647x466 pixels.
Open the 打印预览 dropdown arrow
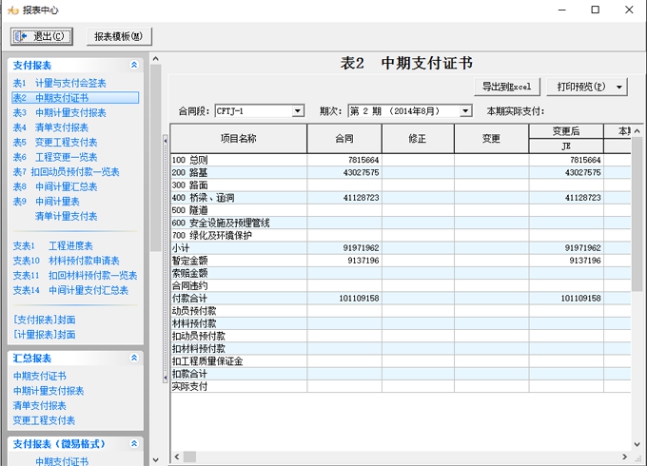pyautogui.click(x=621, y=87)
